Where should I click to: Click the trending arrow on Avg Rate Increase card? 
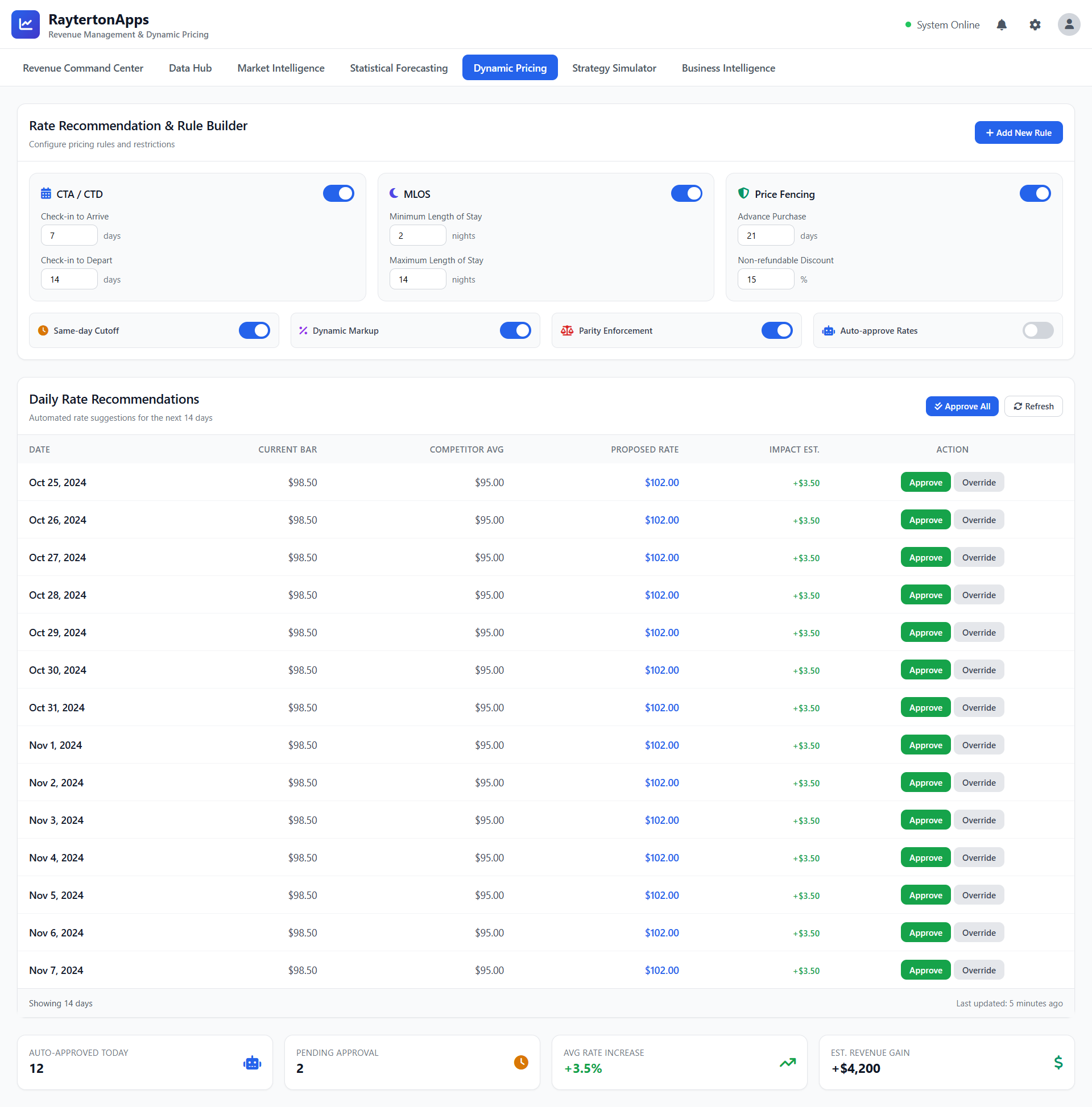(x=787, y=1062)
